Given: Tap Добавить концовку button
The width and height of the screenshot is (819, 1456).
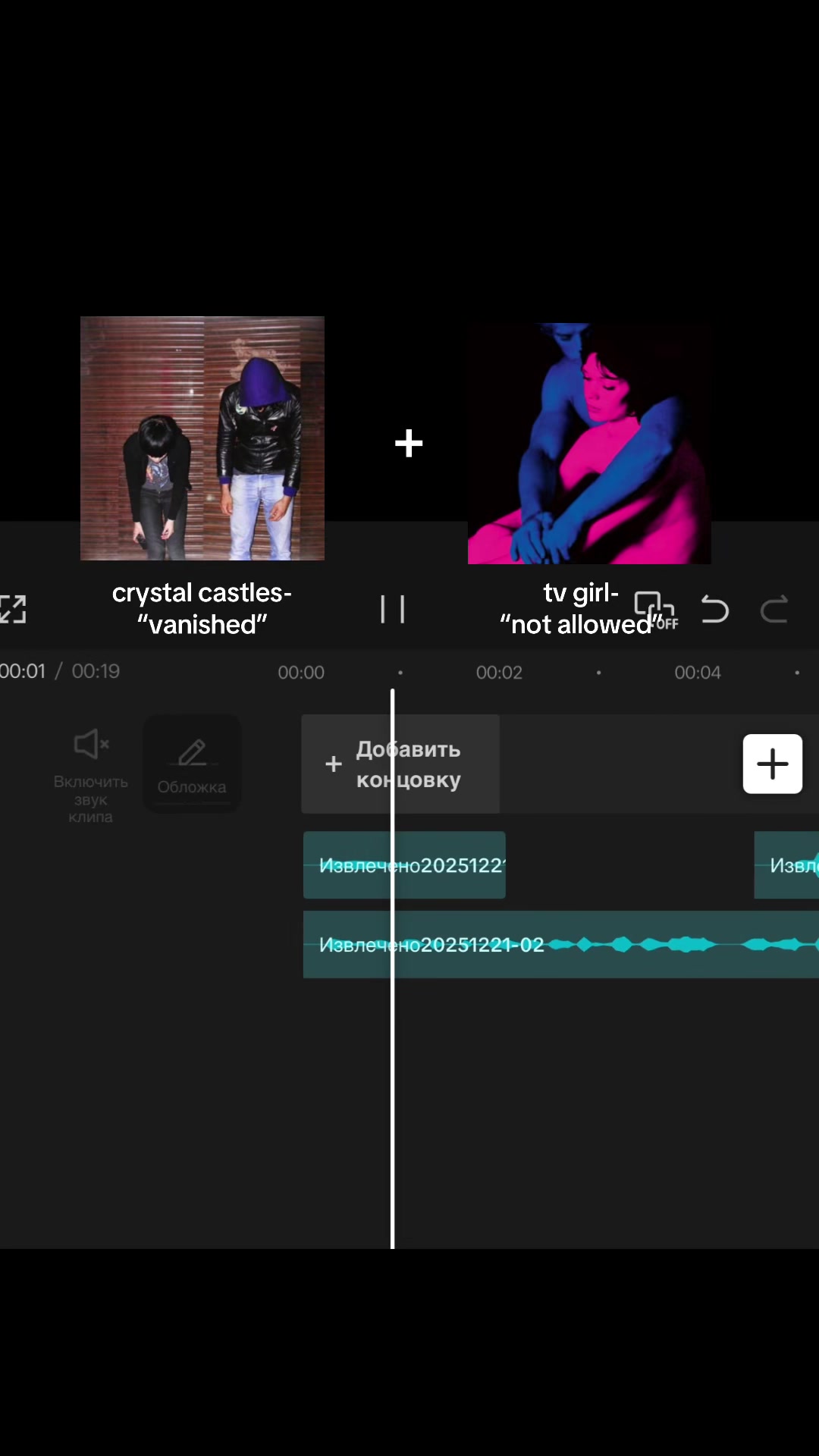Looking at the screenshot, I should coord(400,764).
